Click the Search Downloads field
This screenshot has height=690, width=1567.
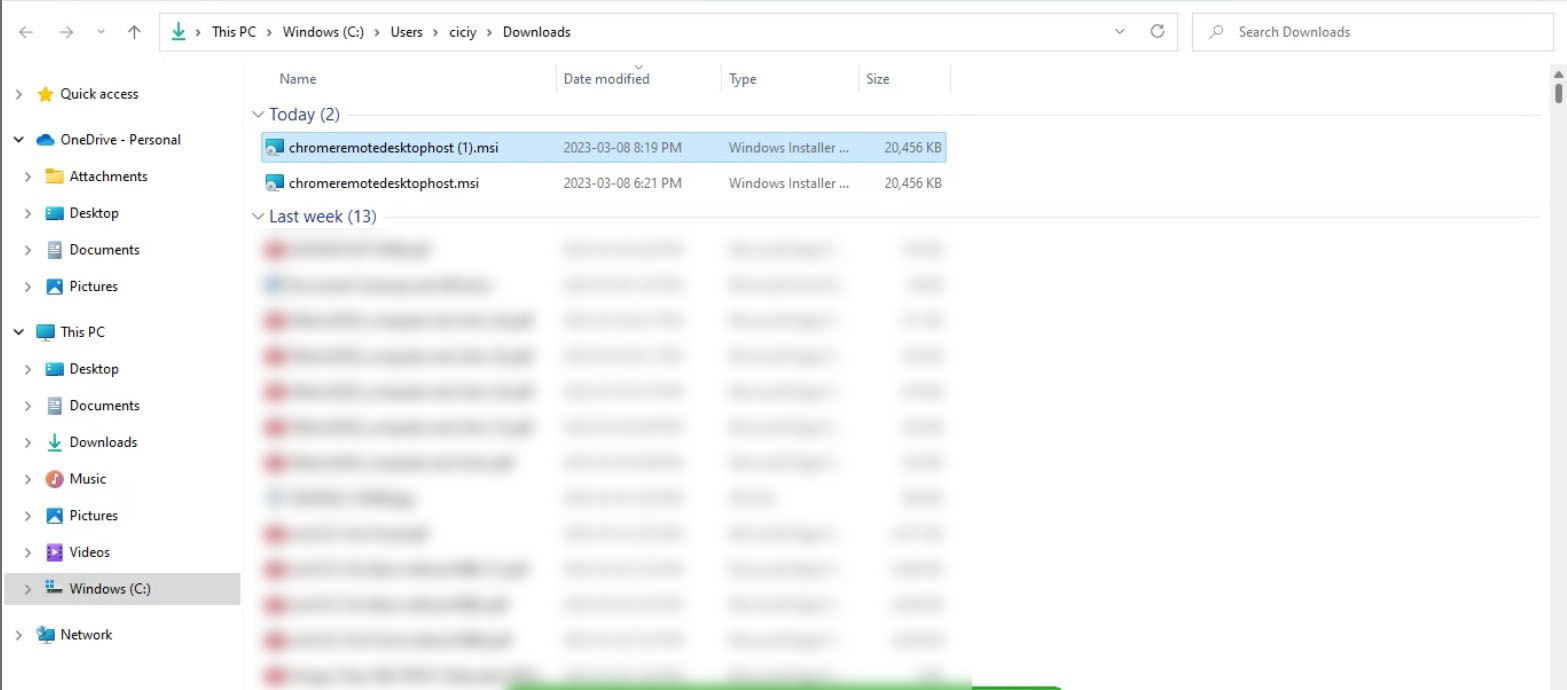click(1380, 32)
